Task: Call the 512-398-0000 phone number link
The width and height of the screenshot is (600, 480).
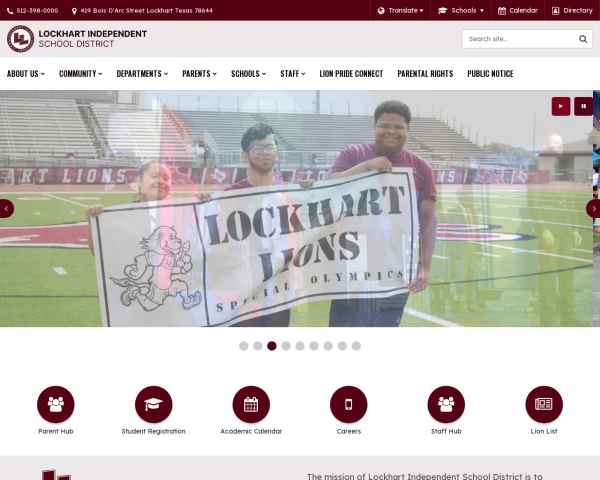Action: point(38,11)
